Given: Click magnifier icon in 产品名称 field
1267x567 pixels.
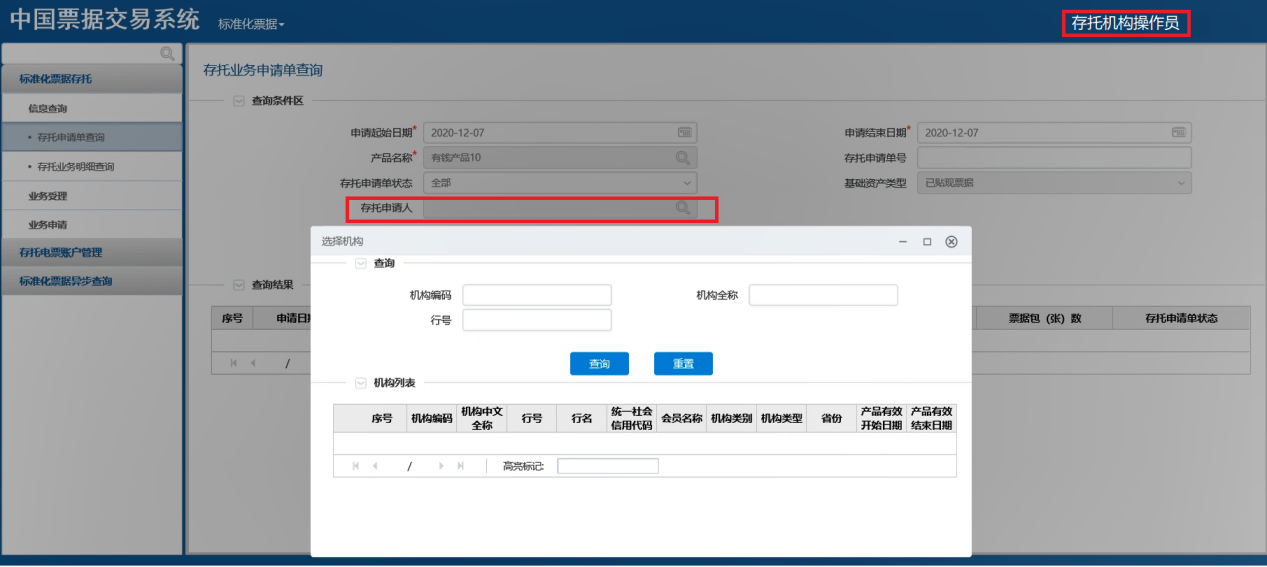Looking at the screenshot, I should [683, 157].
